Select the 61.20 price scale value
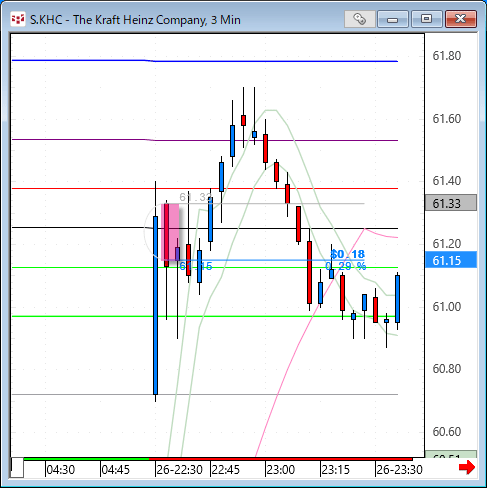Image resolution: width=487 pixels, height=488 pixels. pyautogui.click(x=446, y=244)
